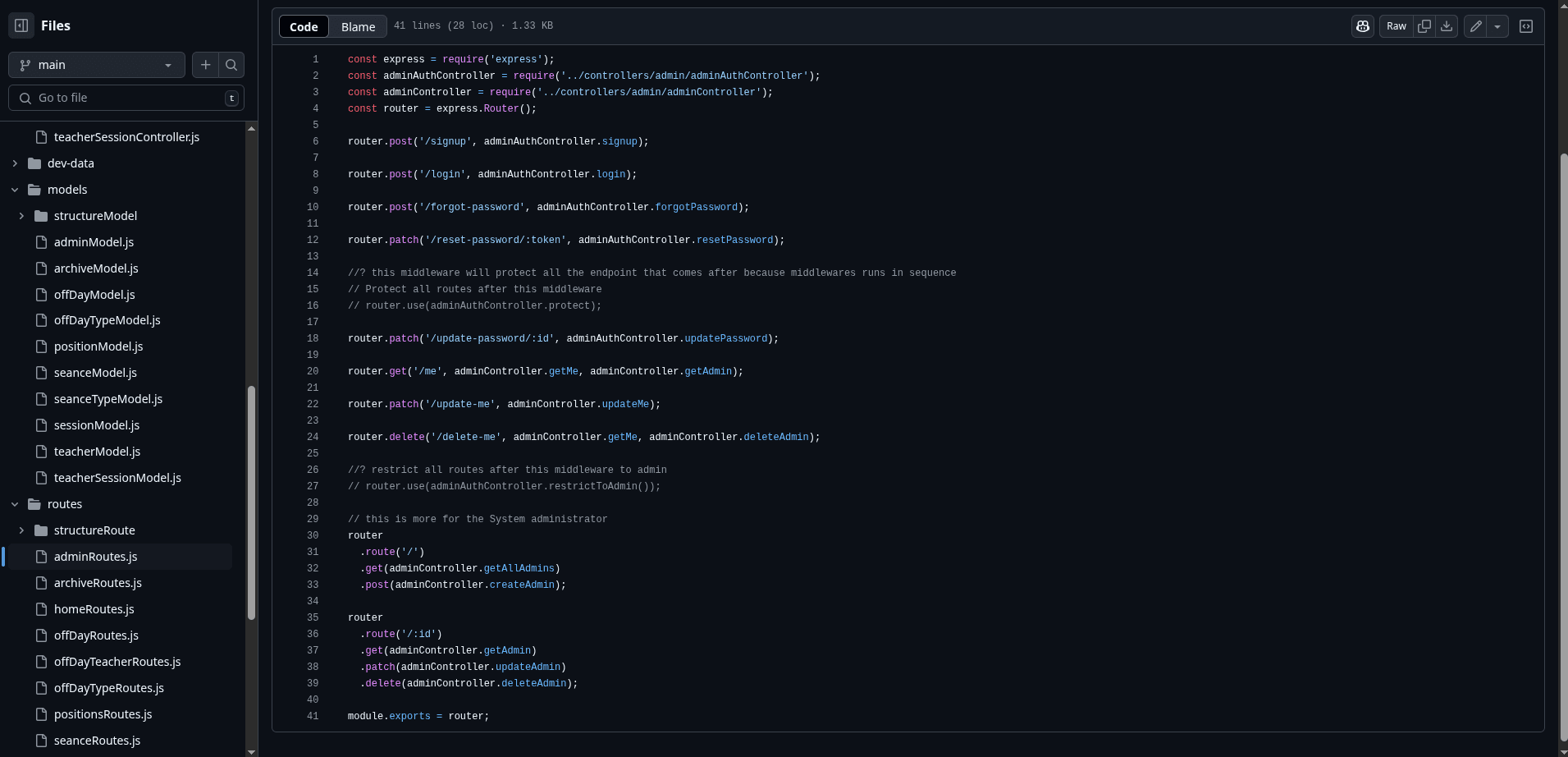Image resolution: width=1568 pixels, height=757 pixels.
Task: Expand the structureRoute folder
Action: [21, 530]
